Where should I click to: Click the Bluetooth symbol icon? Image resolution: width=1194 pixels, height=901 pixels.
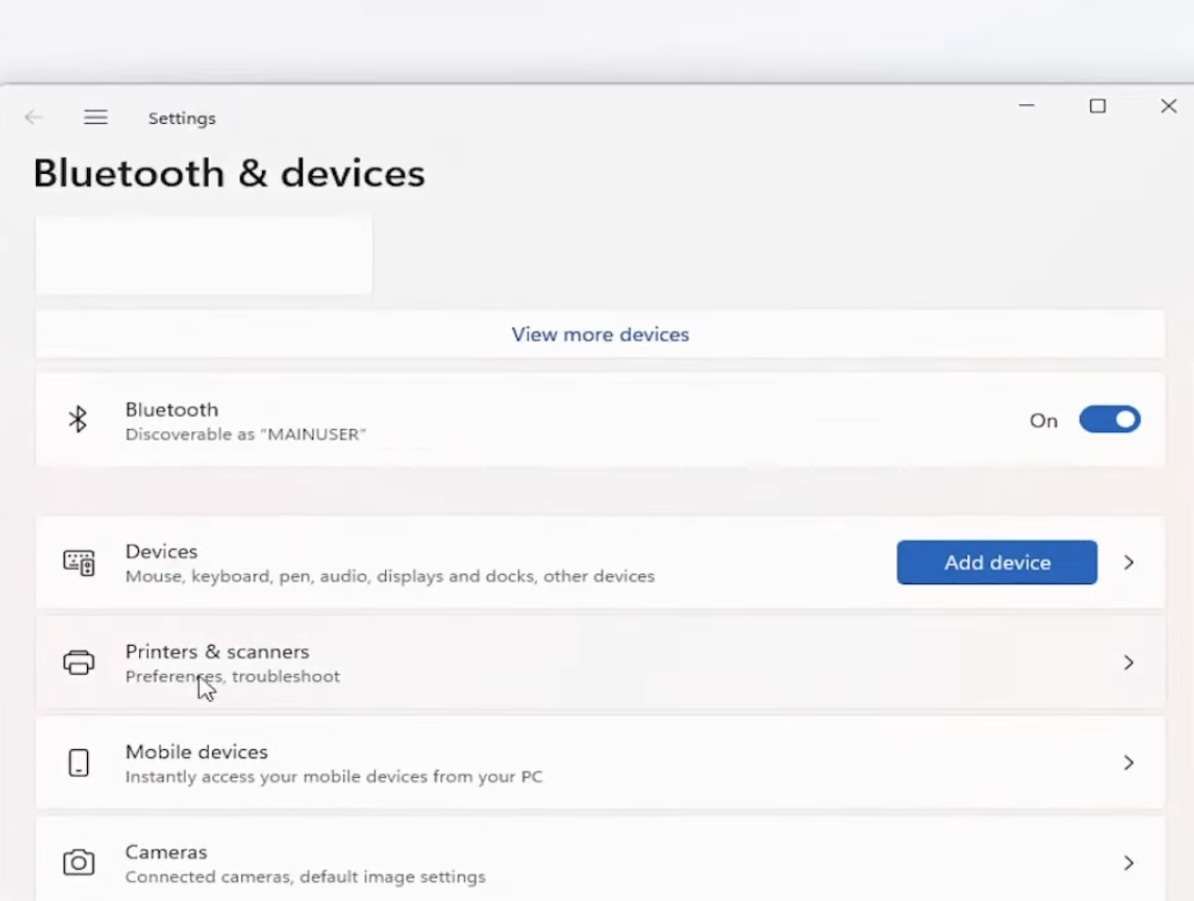78,420
